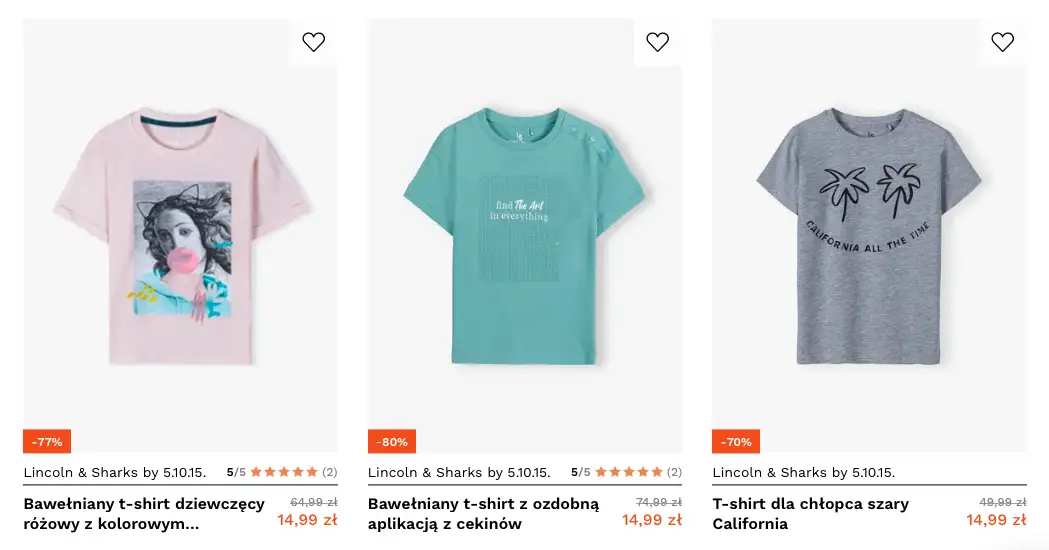The width and height of the screenshot is (1049, 550).
Task: Add pink girls' t-shirt to wishlist
Action: click(314, 42)
